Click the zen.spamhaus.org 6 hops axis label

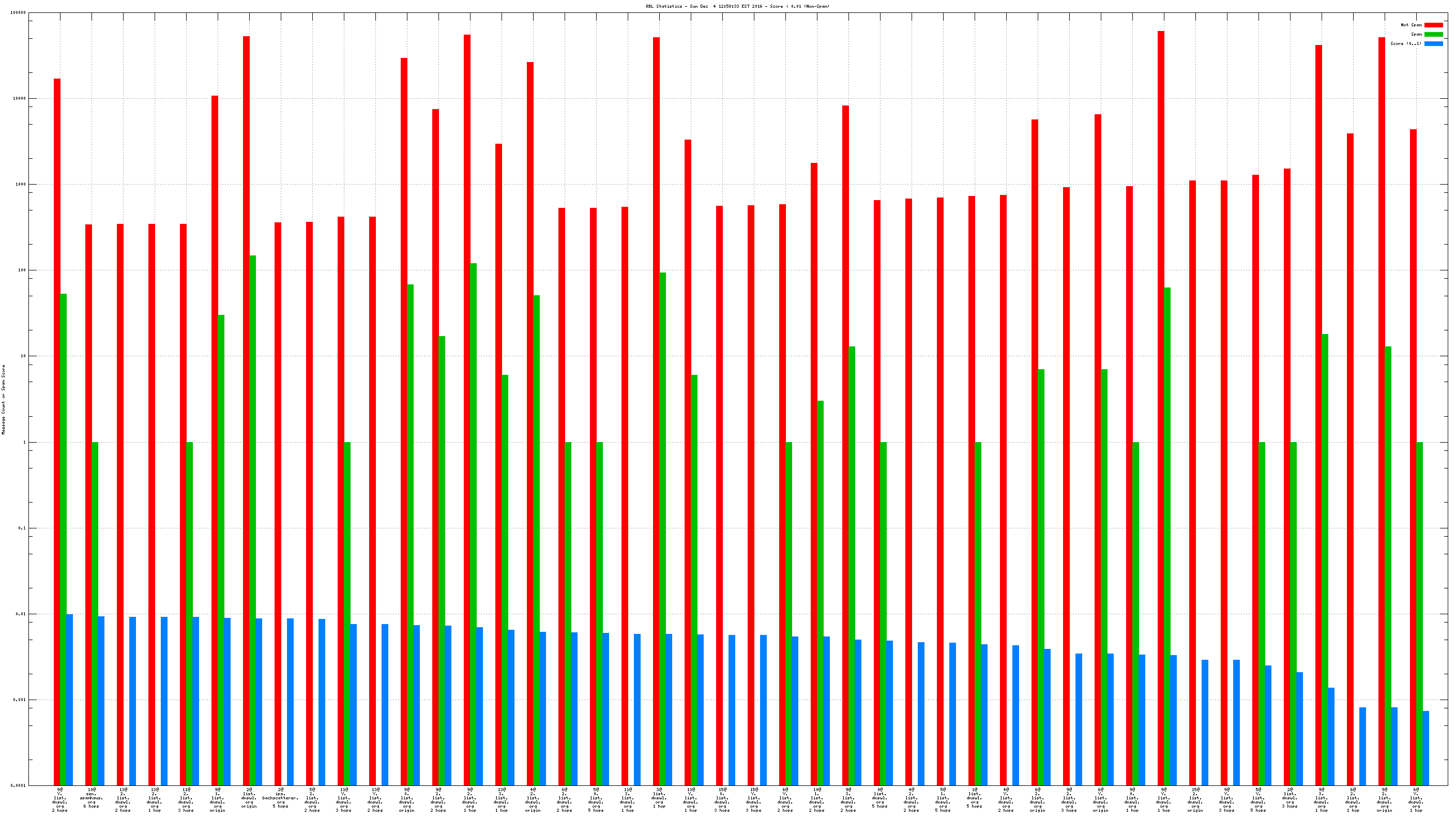pyautogui.click(x=91, y=797)
